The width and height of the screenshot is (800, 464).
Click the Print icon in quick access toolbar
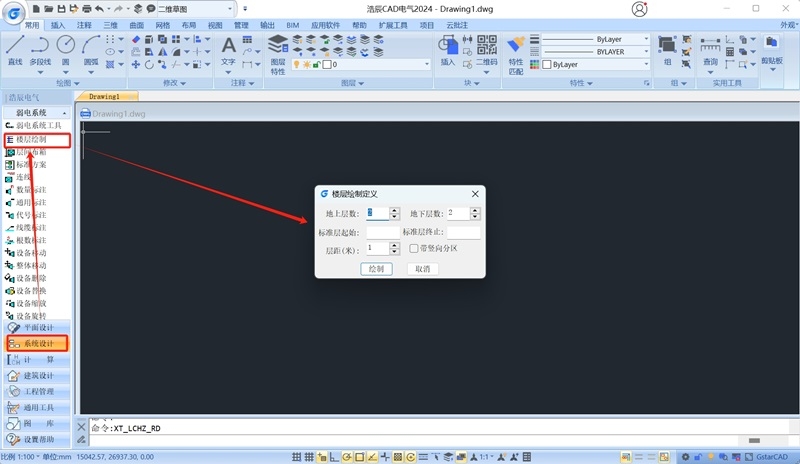pos(87,9)
